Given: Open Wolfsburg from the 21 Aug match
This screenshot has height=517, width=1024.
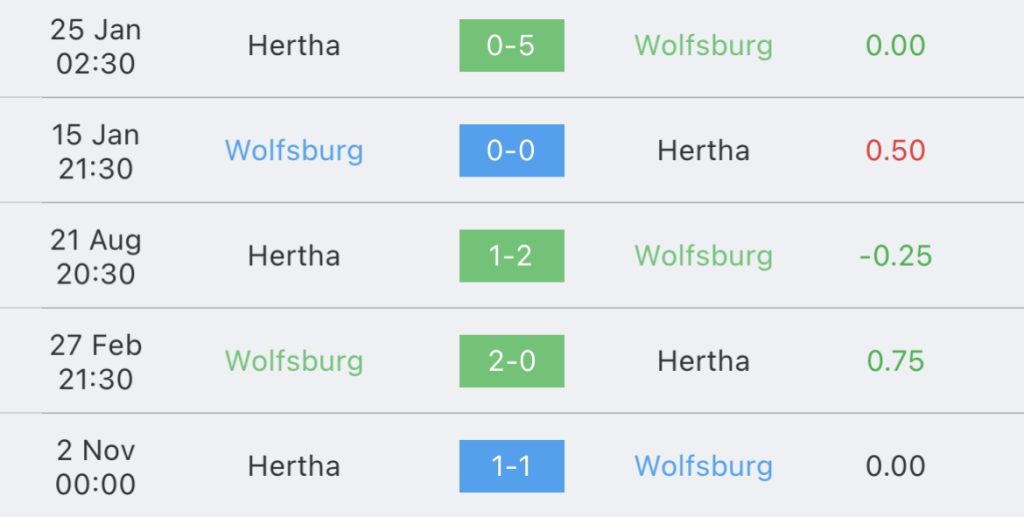Looking at the screenshot, I should click(x=703, y=256).
